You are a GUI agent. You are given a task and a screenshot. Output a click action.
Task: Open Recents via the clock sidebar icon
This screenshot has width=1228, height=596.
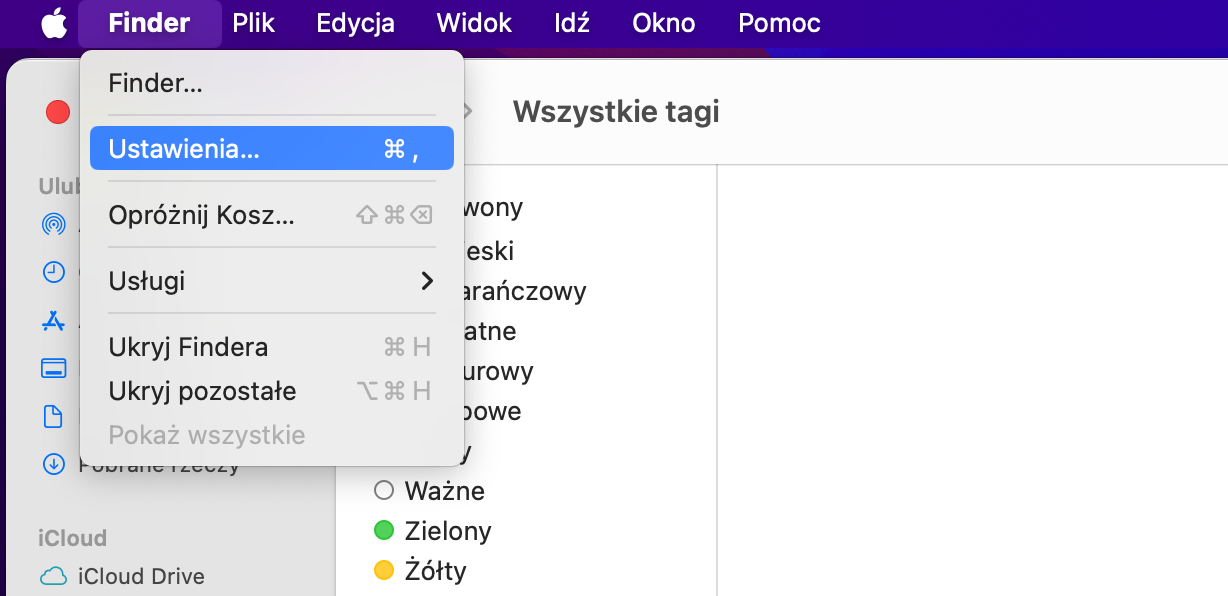(53, 272)
